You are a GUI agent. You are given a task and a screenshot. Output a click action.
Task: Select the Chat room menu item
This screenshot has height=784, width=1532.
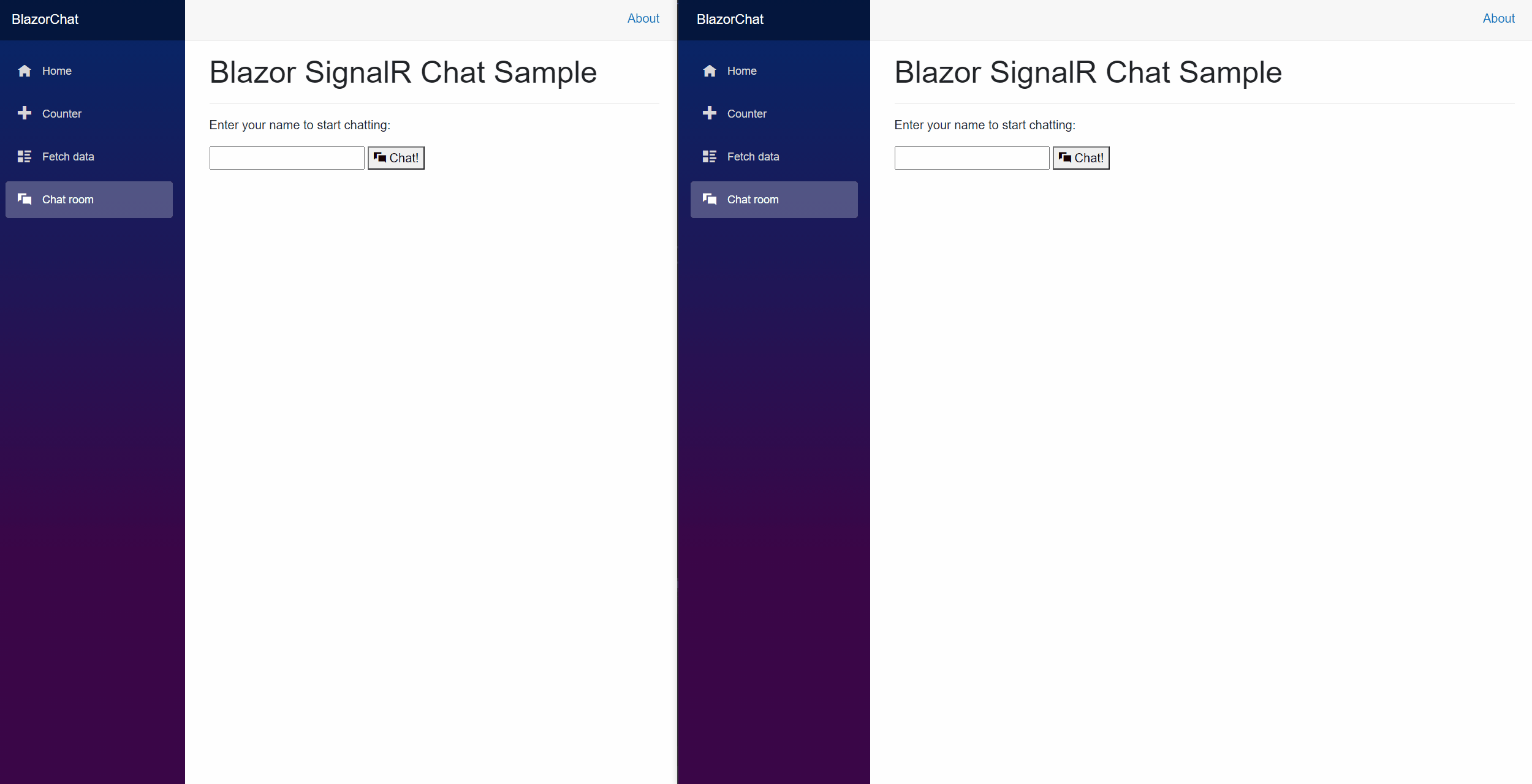pyautogui.click(x=89, y=199)
